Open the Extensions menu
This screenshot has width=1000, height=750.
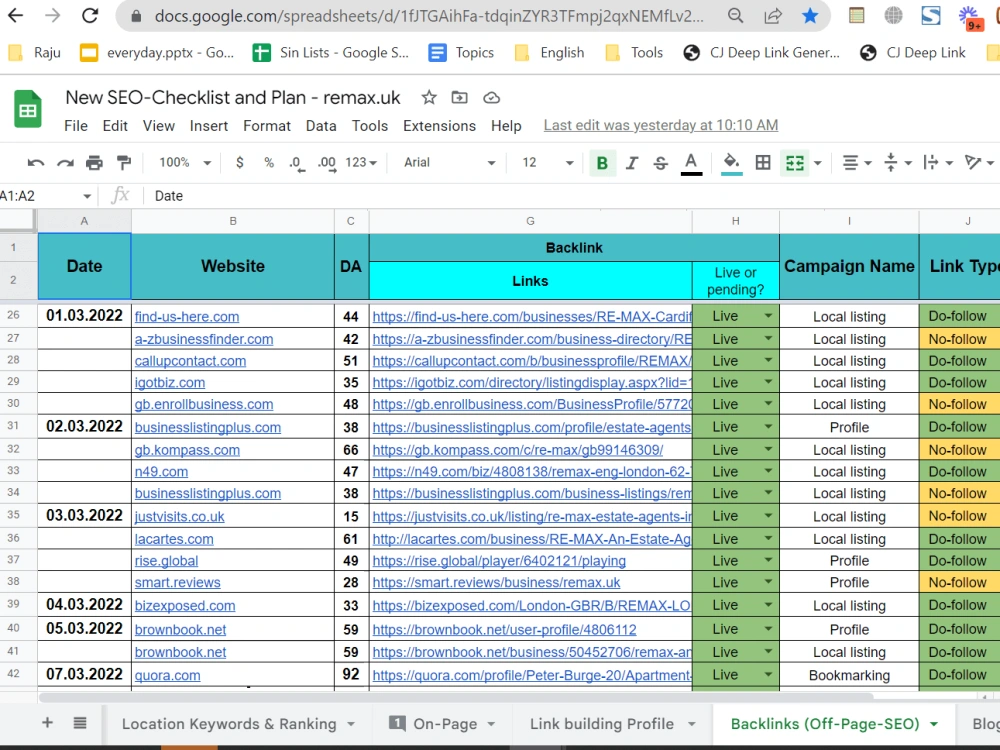point(439,126)
